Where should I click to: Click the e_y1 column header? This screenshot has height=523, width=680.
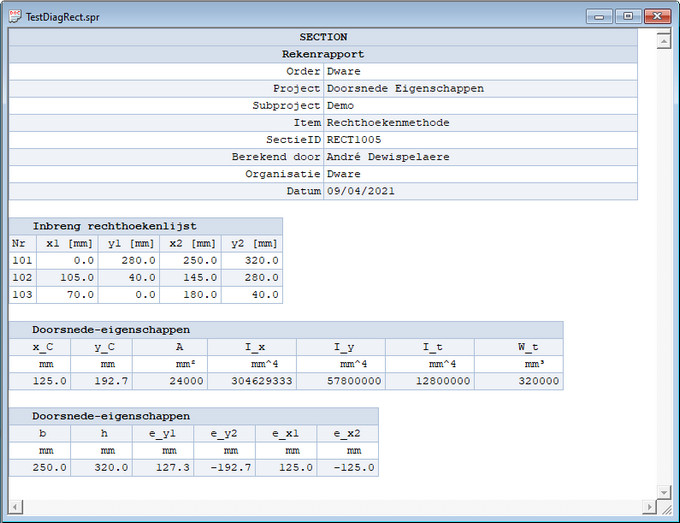(162, 434)
